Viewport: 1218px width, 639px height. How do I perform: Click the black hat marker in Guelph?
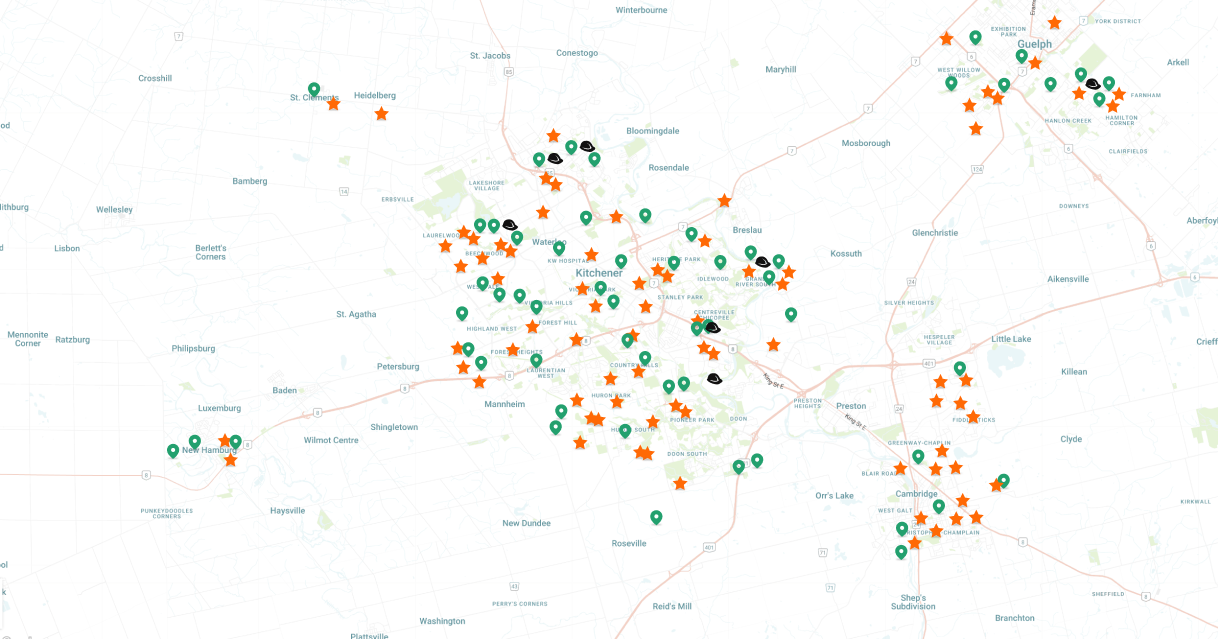pos(1093,84)
